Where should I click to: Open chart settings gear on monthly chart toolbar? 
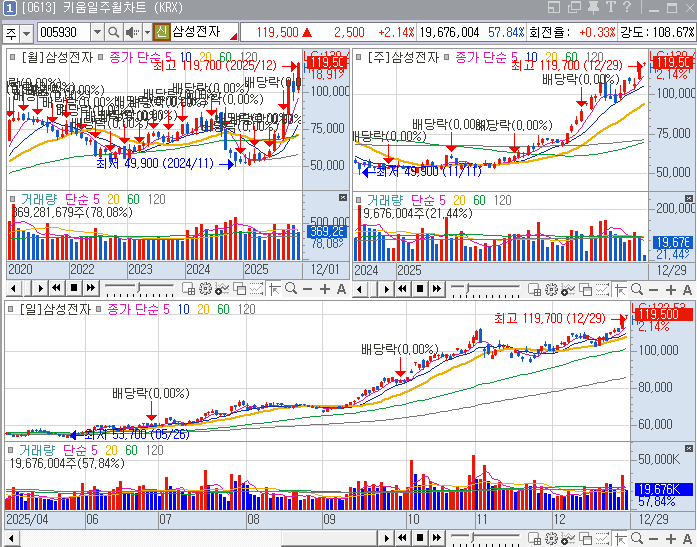(x=205, y=289)
